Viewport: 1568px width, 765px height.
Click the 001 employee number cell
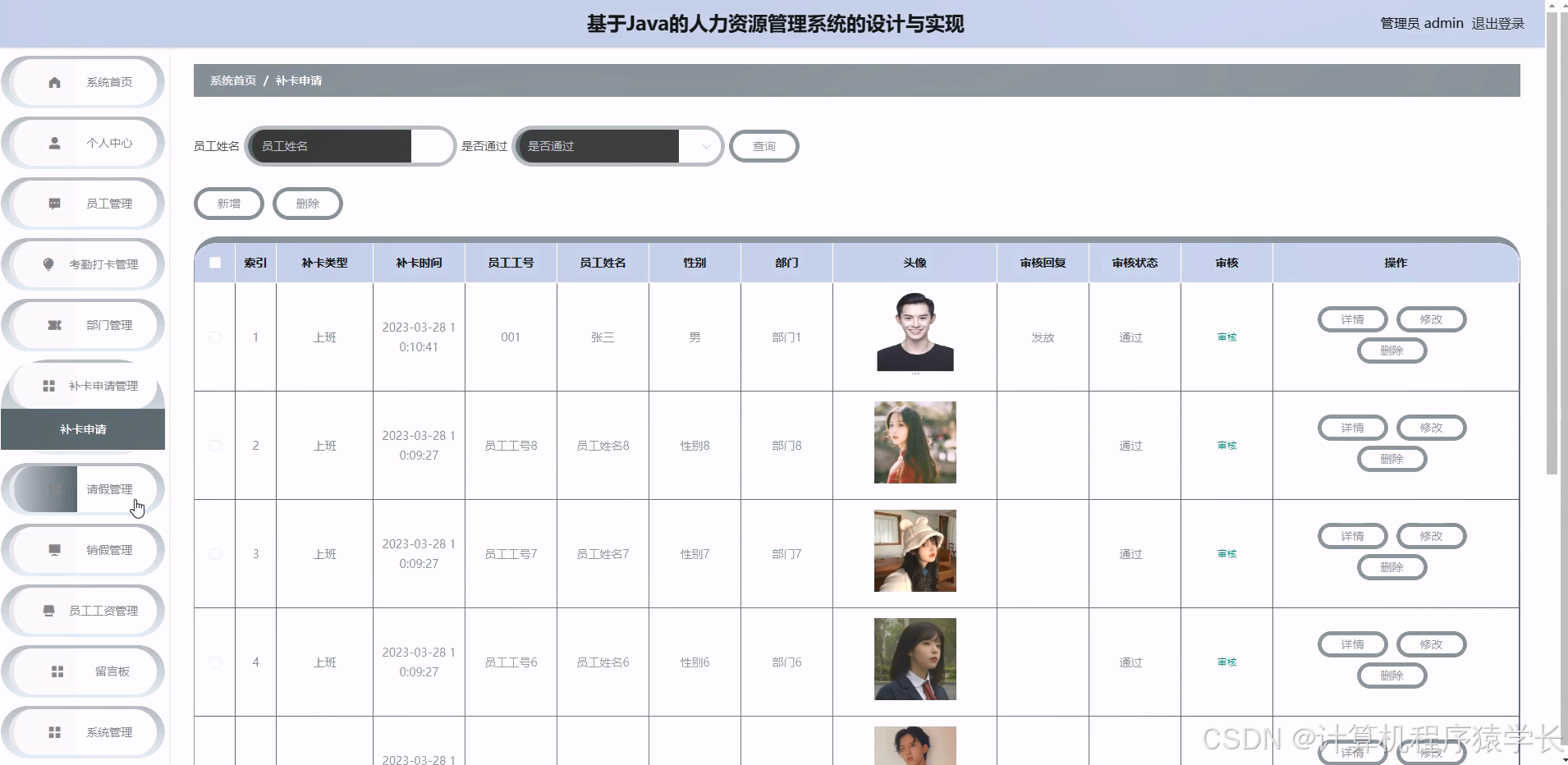511,337
